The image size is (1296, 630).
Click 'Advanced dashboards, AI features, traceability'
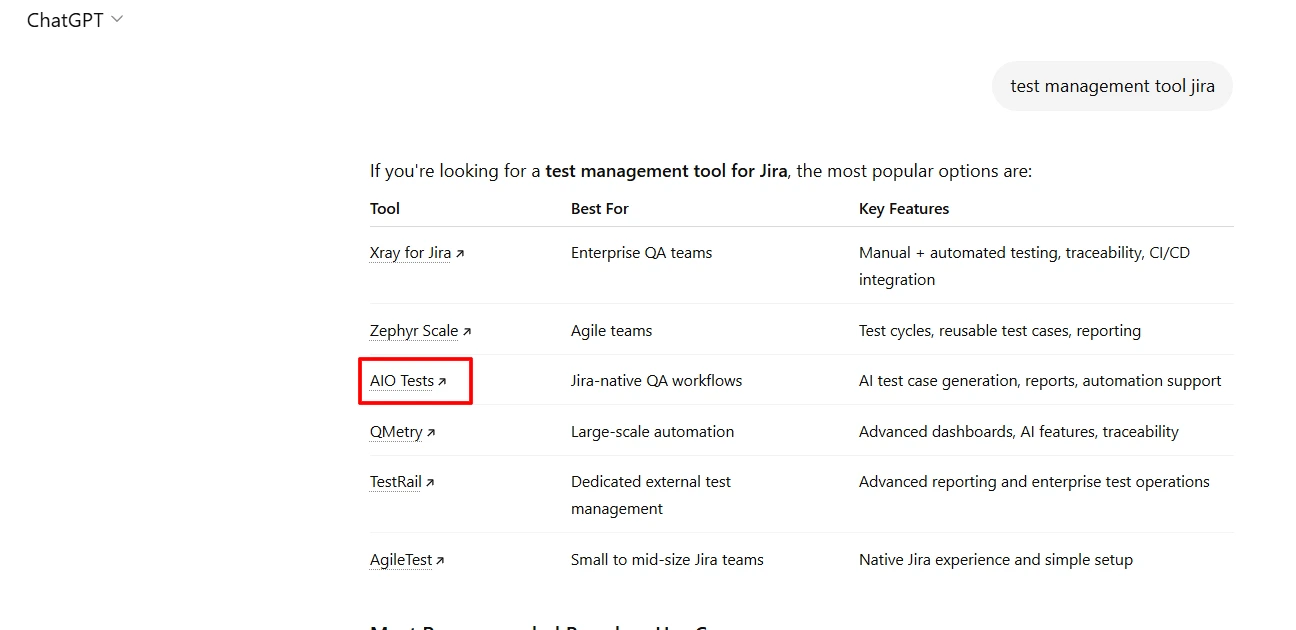1019,432
